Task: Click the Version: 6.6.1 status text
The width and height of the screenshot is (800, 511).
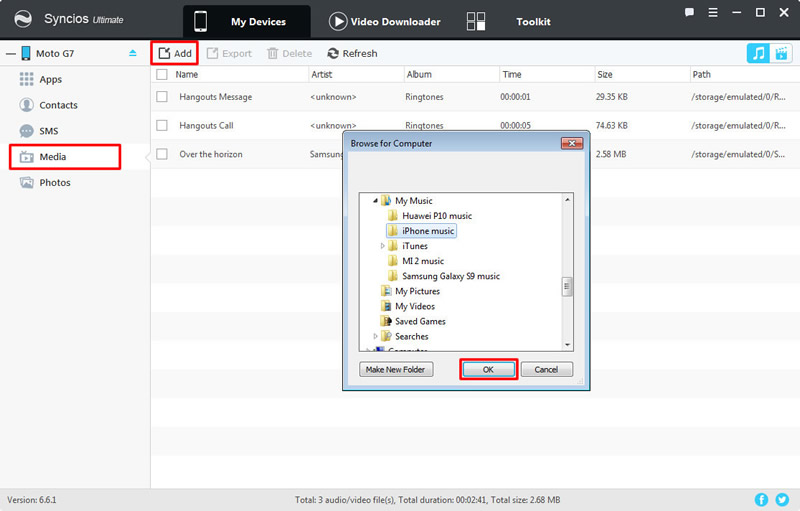Action: [x=32, y=500]
